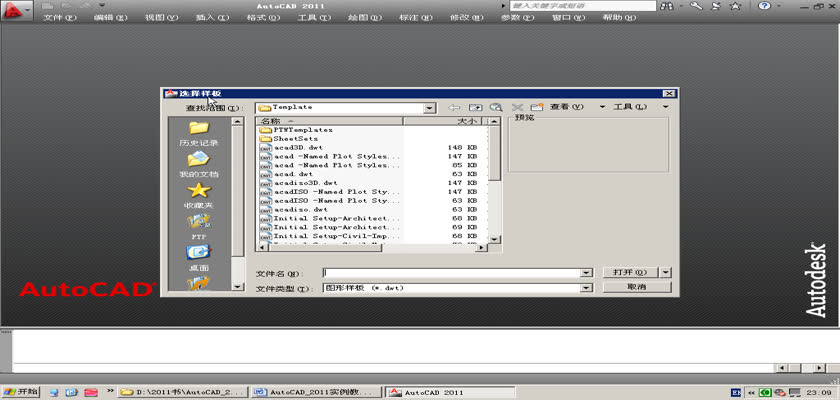Click the Create New Folder icon
The height and width of the screenshot is (400, 840).
[537, 107]
